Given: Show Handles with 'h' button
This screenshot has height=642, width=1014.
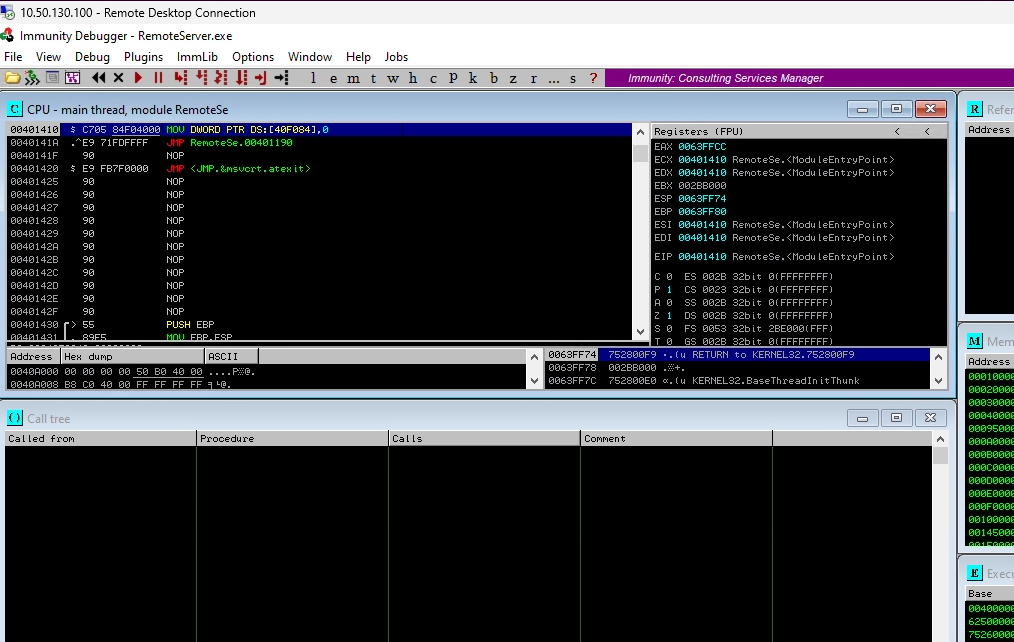Looking at the screenshot, I should [x=413, y=78].
